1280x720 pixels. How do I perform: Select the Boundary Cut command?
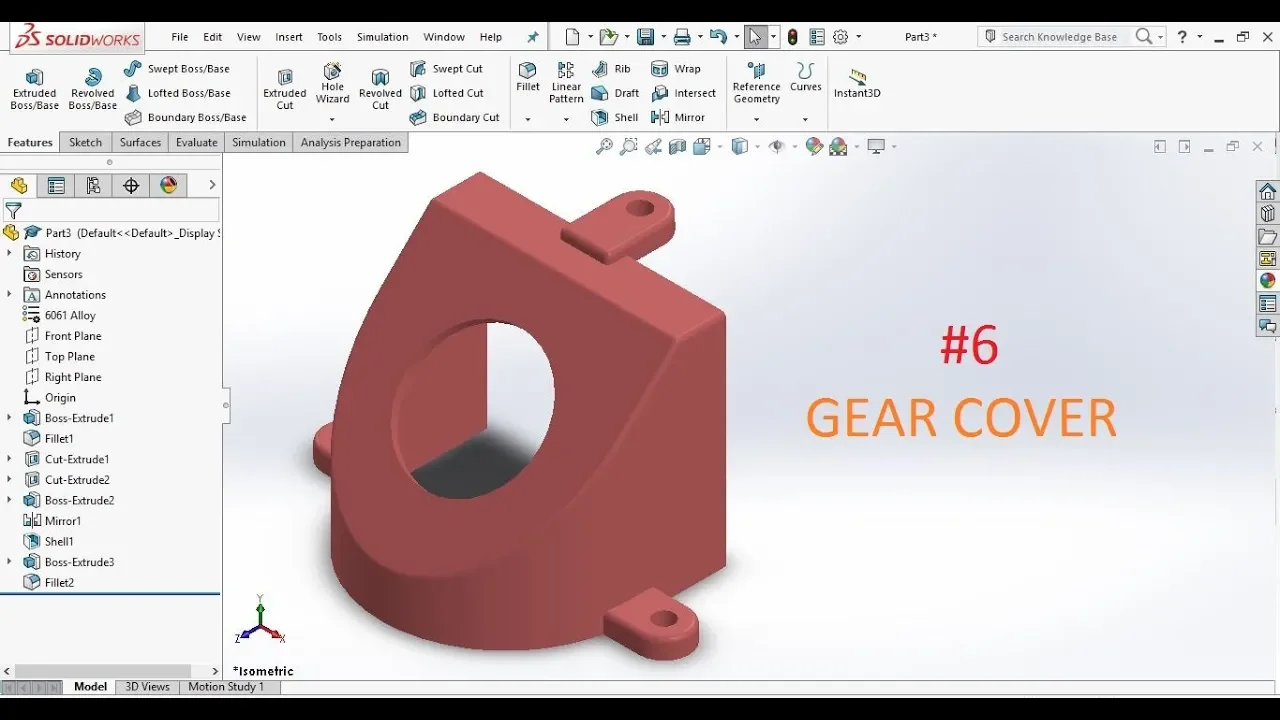pos(454,117)
